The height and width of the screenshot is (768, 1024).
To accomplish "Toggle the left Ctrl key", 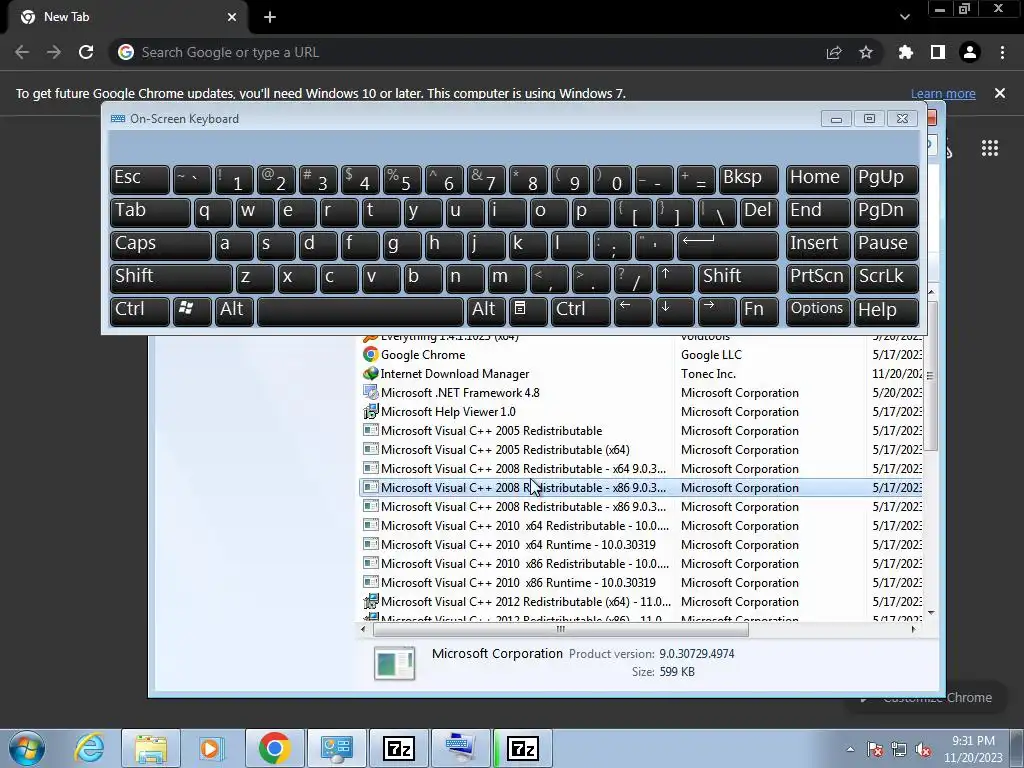I will click(x=140, y=311).
